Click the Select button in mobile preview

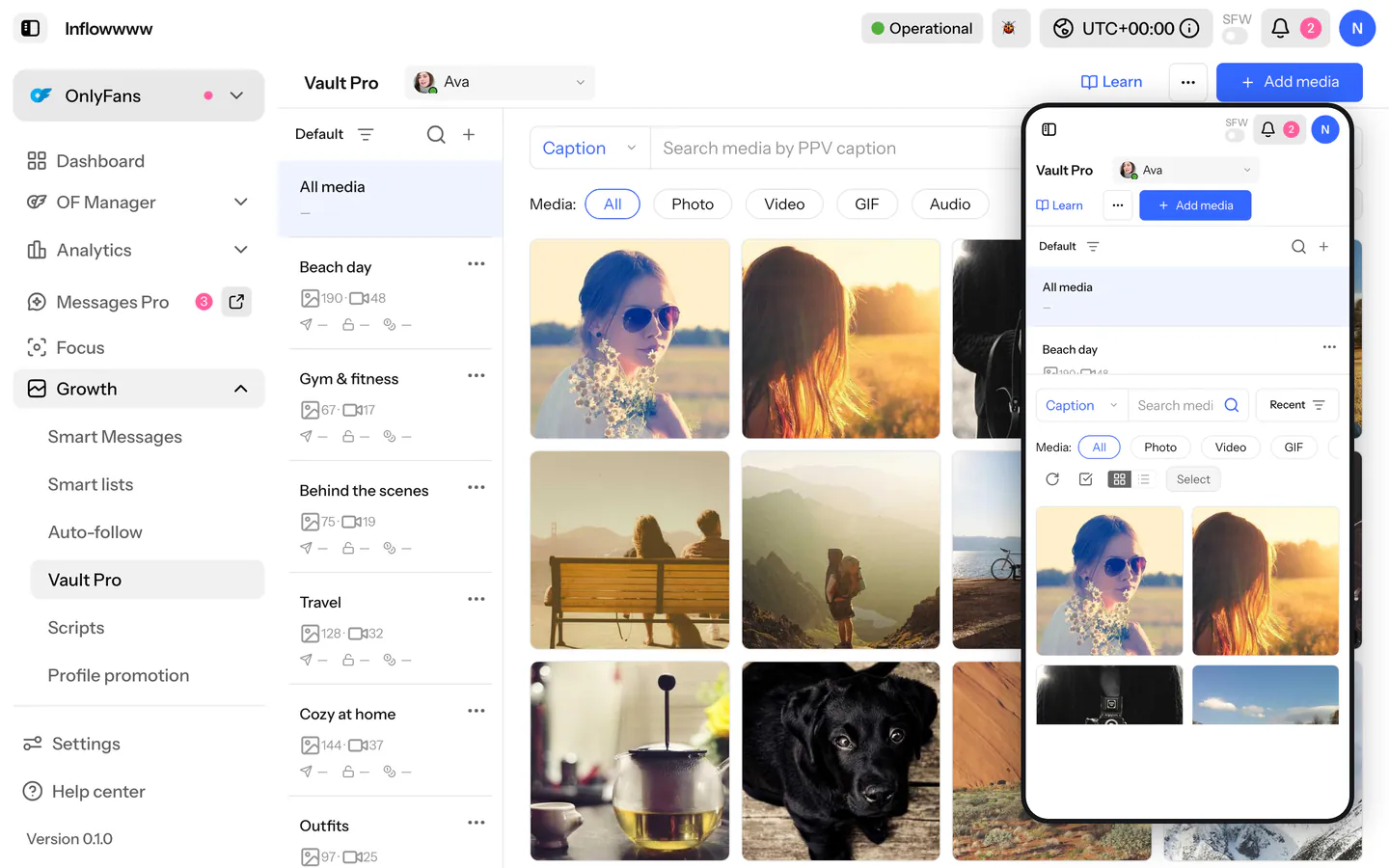1193,479
